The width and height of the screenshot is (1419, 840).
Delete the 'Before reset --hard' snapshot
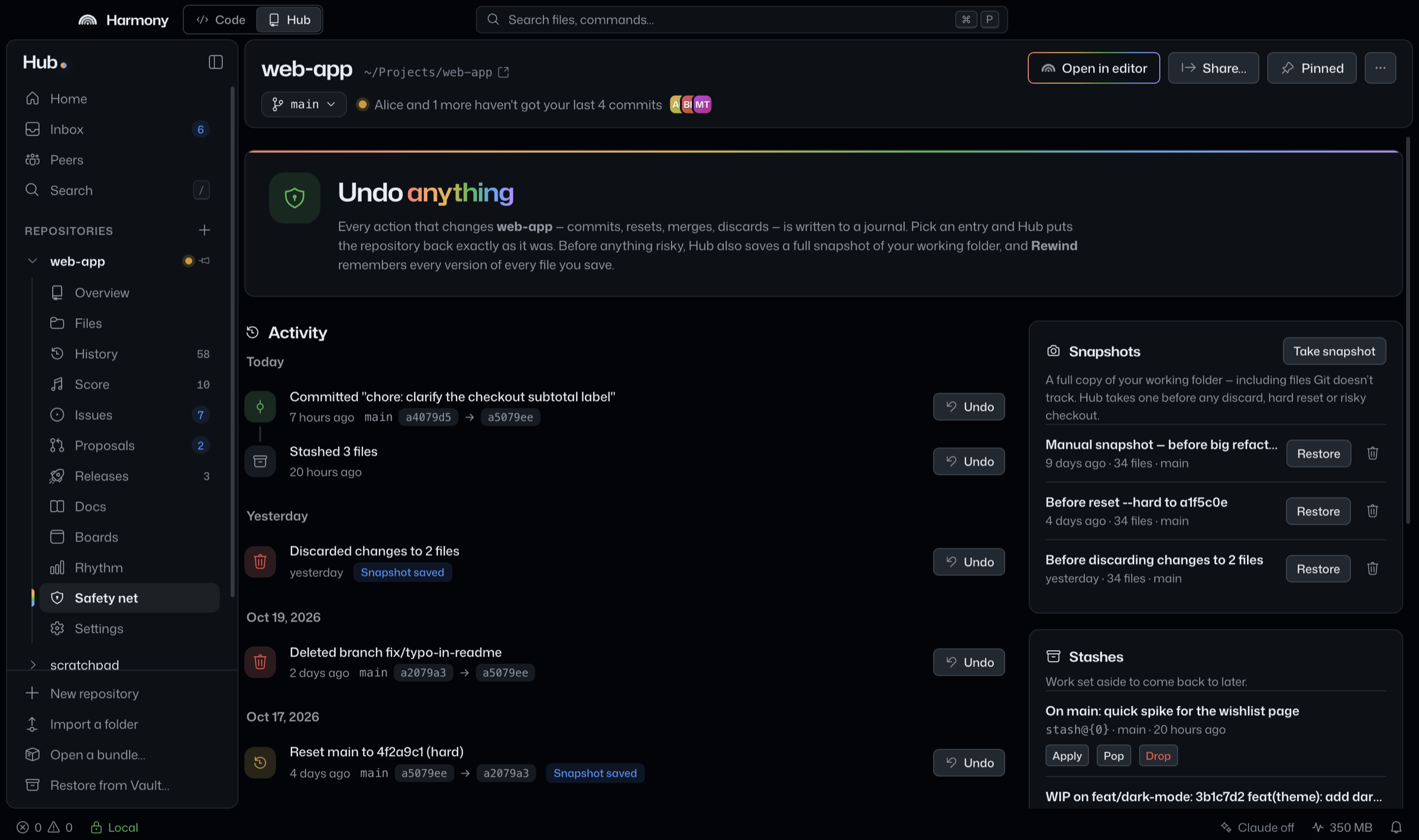coord(1372,511)
